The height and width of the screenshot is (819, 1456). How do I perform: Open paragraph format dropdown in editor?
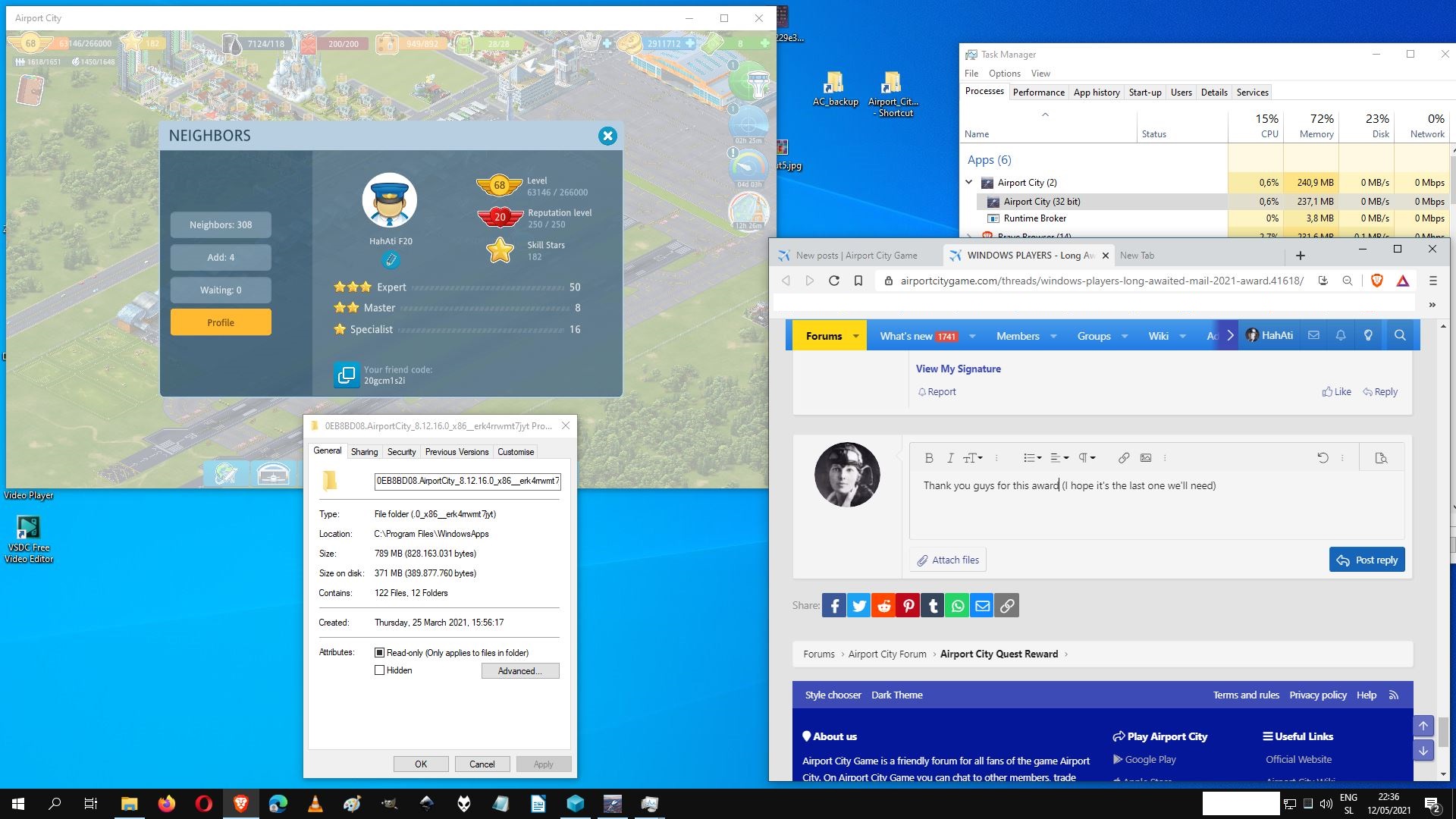point(1087,458)
